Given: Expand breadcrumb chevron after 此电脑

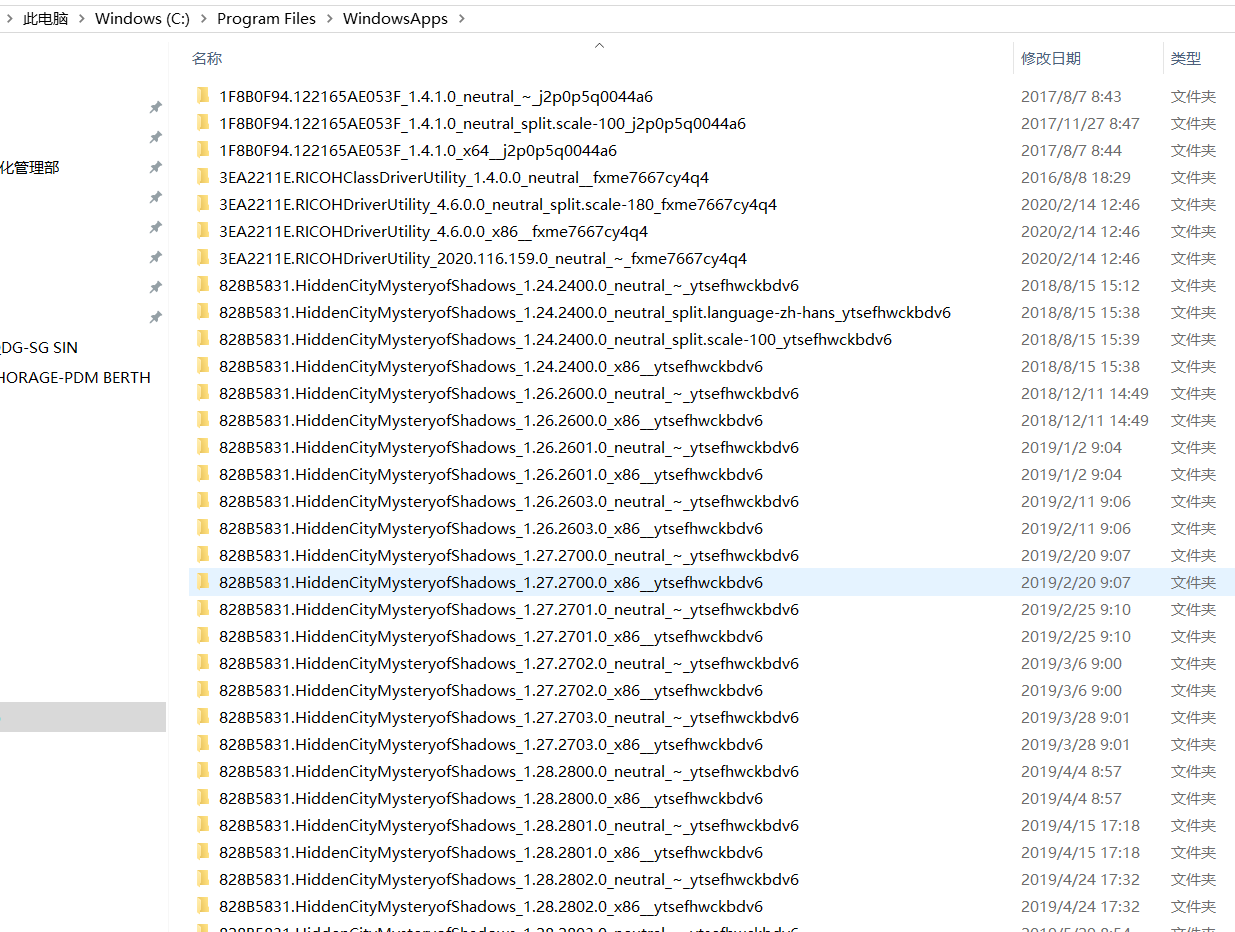Looking at the screenshot, I should click(82, 19).
